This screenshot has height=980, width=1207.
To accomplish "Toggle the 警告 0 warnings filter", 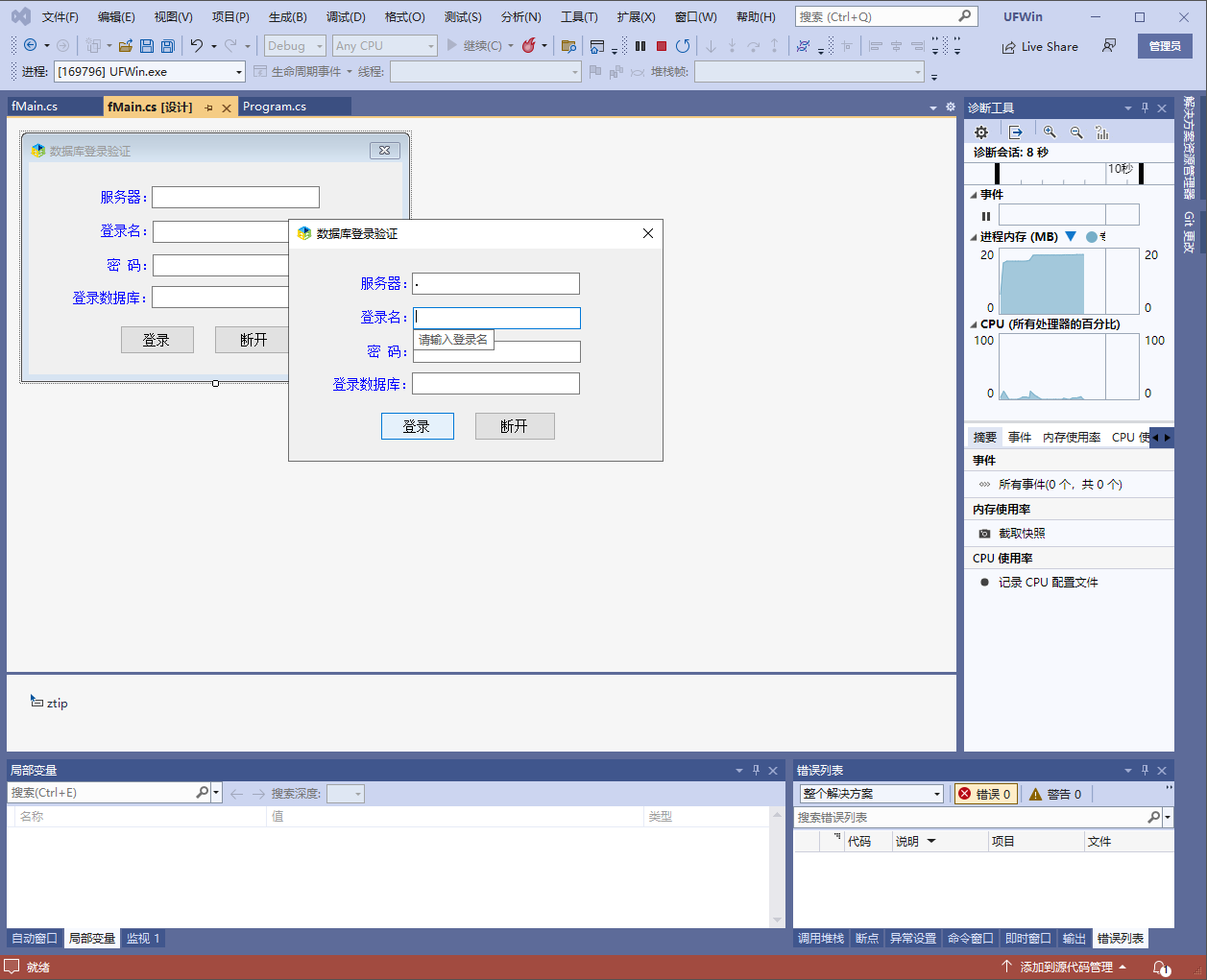I will click(x=1055, y=794).
